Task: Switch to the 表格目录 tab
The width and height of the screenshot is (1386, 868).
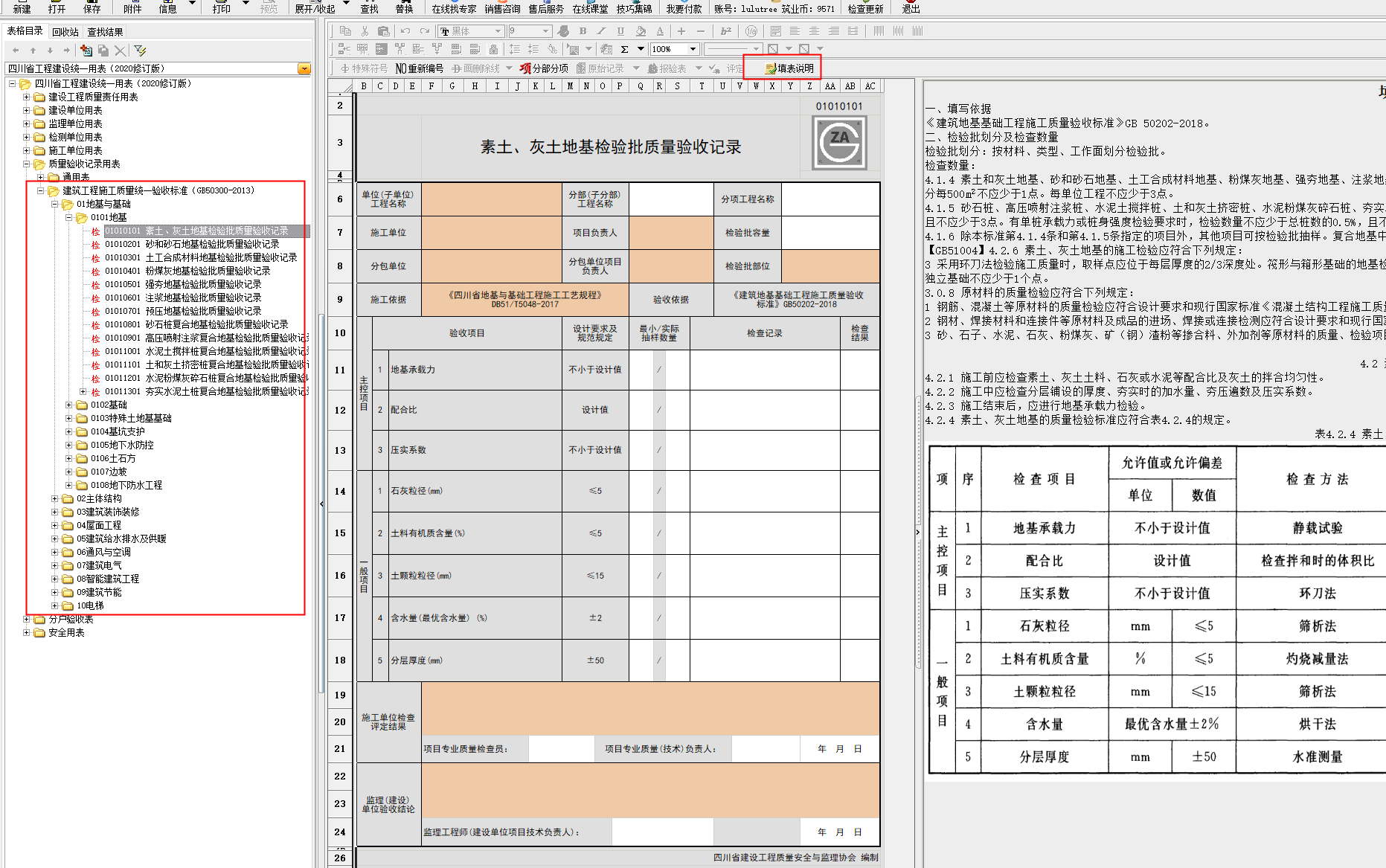Action: (25, 31)
